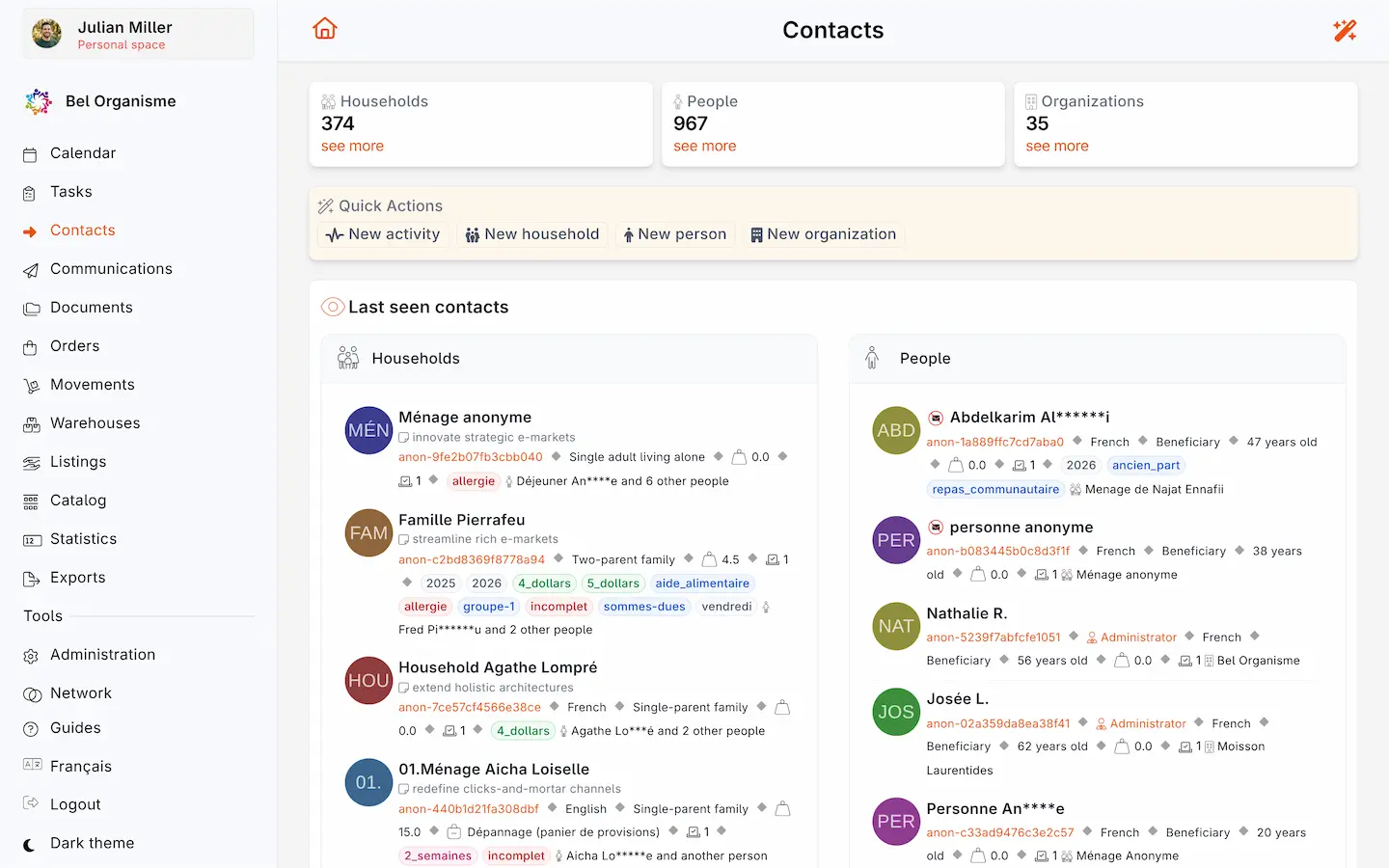
Task: Click the New activity button
Action: 383,234
